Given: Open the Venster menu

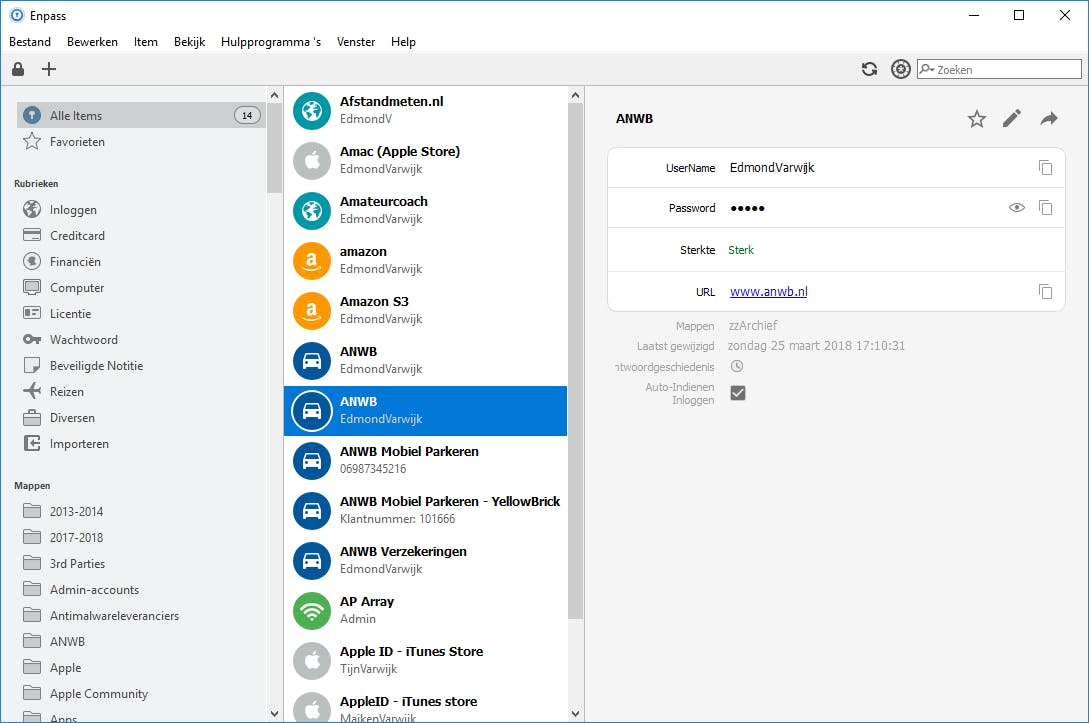Looking at the screenshot, I should tap(356, 42).
